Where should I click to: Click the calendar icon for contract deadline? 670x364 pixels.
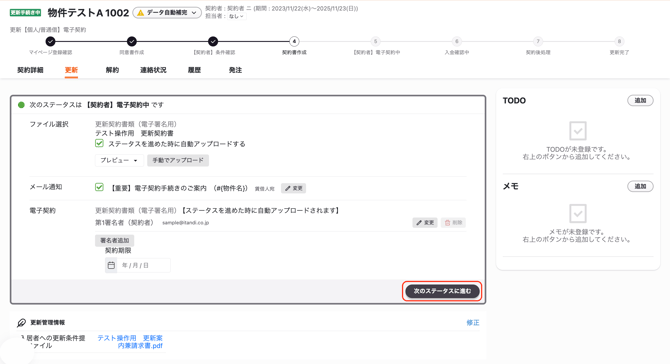click(x=111, y=265)
